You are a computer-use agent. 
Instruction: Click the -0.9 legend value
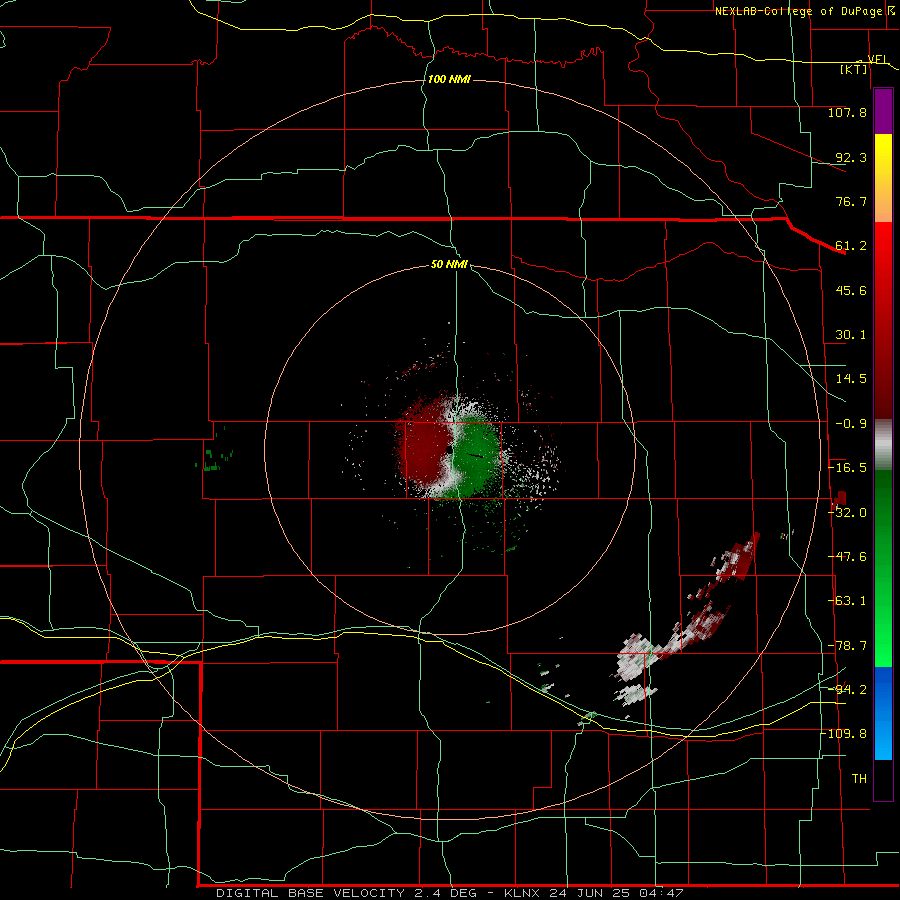[851, 424]
